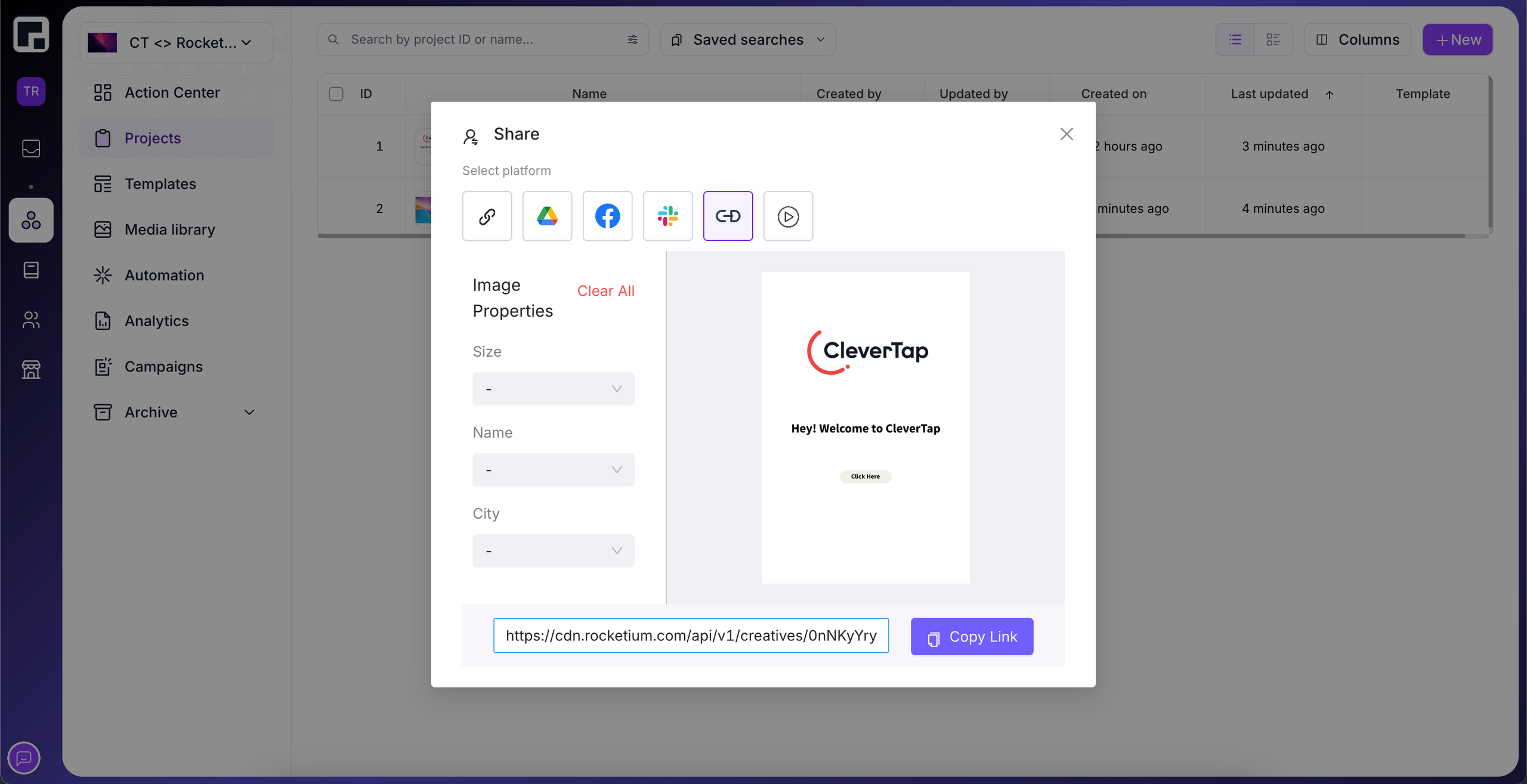Click the CDN URL text field
This screenshot has width=1527, height=784.
(691, 636)
